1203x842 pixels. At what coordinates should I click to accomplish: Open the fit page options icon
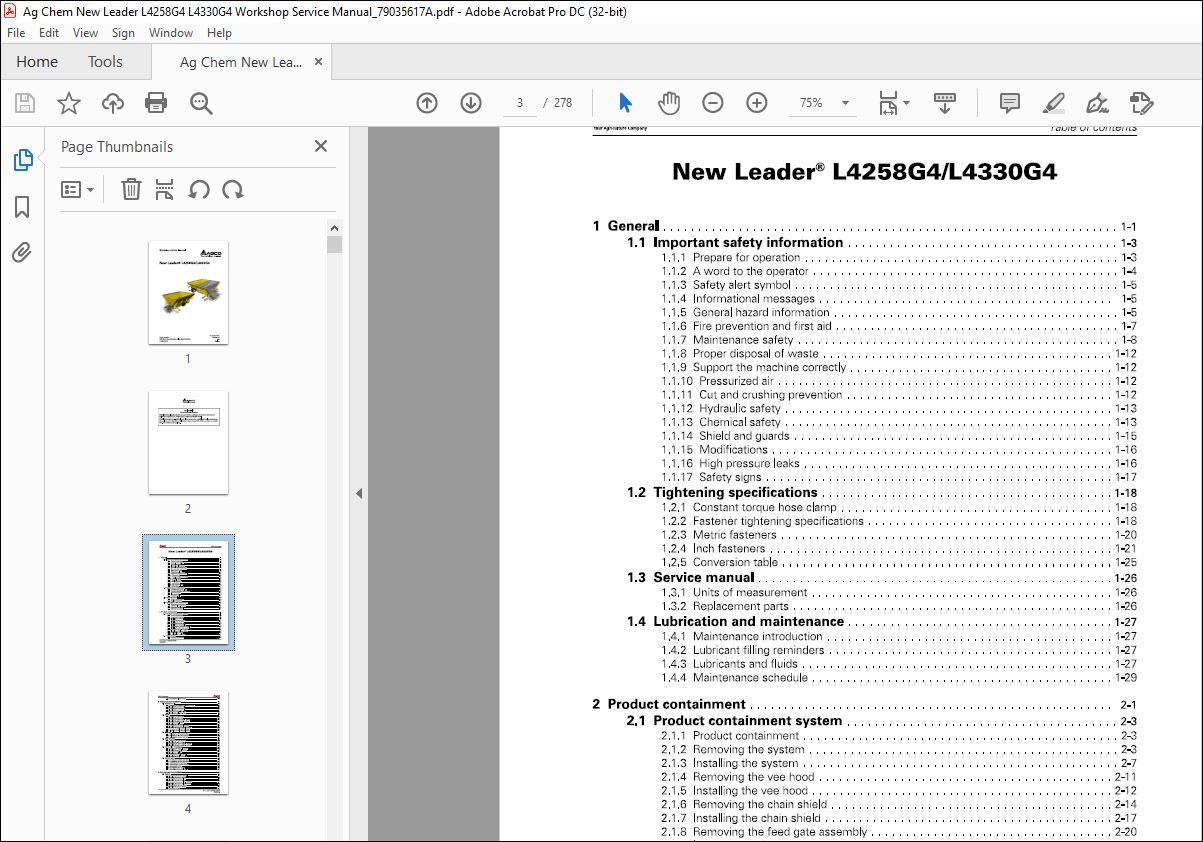pyautogui.click(x=894, y=103)
